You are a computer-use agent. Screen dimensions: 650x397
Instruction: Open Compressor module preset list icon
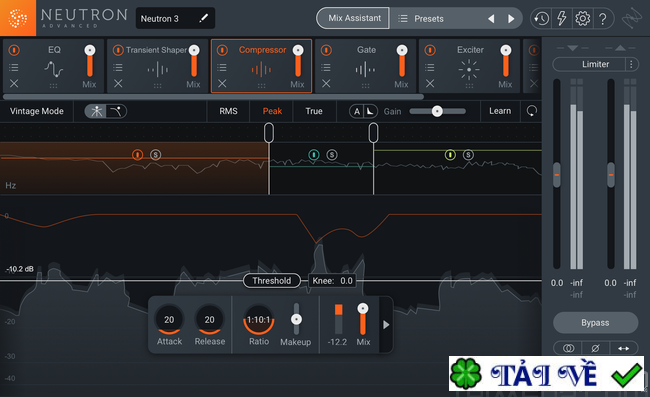tap(222, 67)
